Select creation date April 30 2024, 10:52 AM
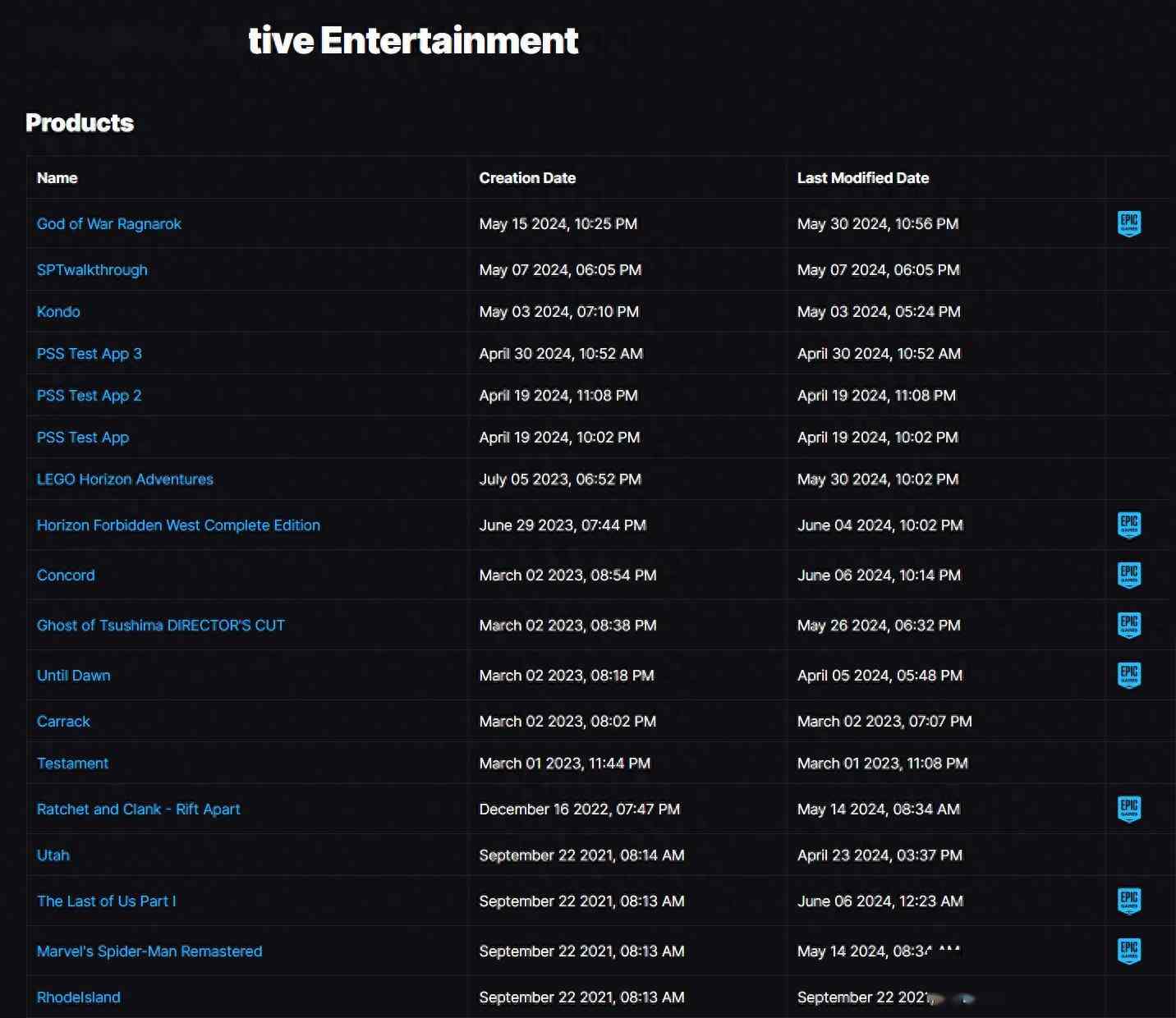This screenshot has width=1176, height=1018. tap(561, 354)
